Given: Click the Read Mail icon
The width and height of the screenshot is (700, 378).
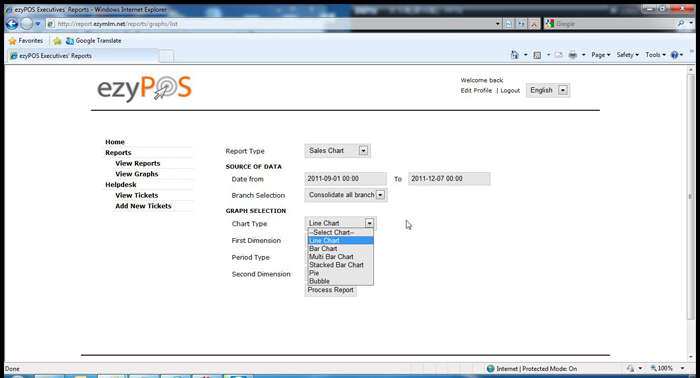Looking at the screenshot, I should coord(558,55).
